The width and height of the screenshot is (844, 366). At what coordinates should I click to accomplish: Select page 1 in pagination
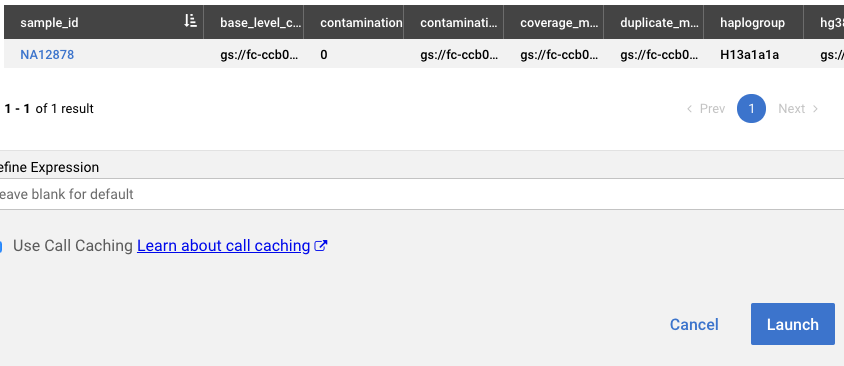click(751, 109)
